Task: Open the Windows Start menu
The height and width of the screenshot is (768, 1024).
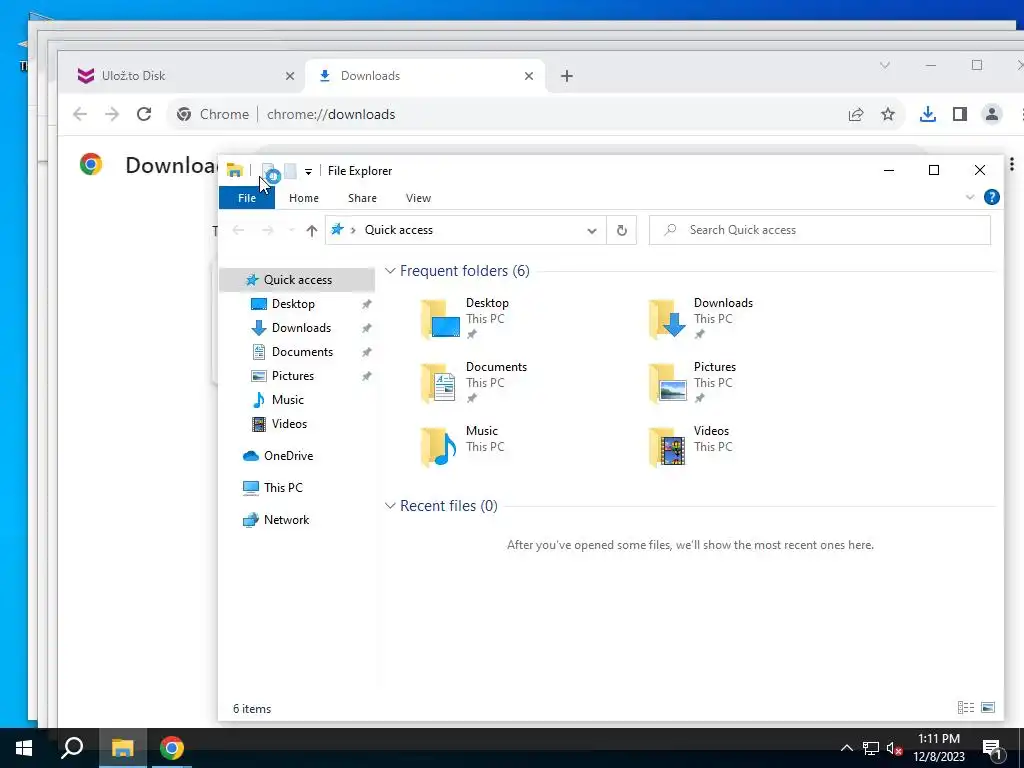Action: click(24, 748)
